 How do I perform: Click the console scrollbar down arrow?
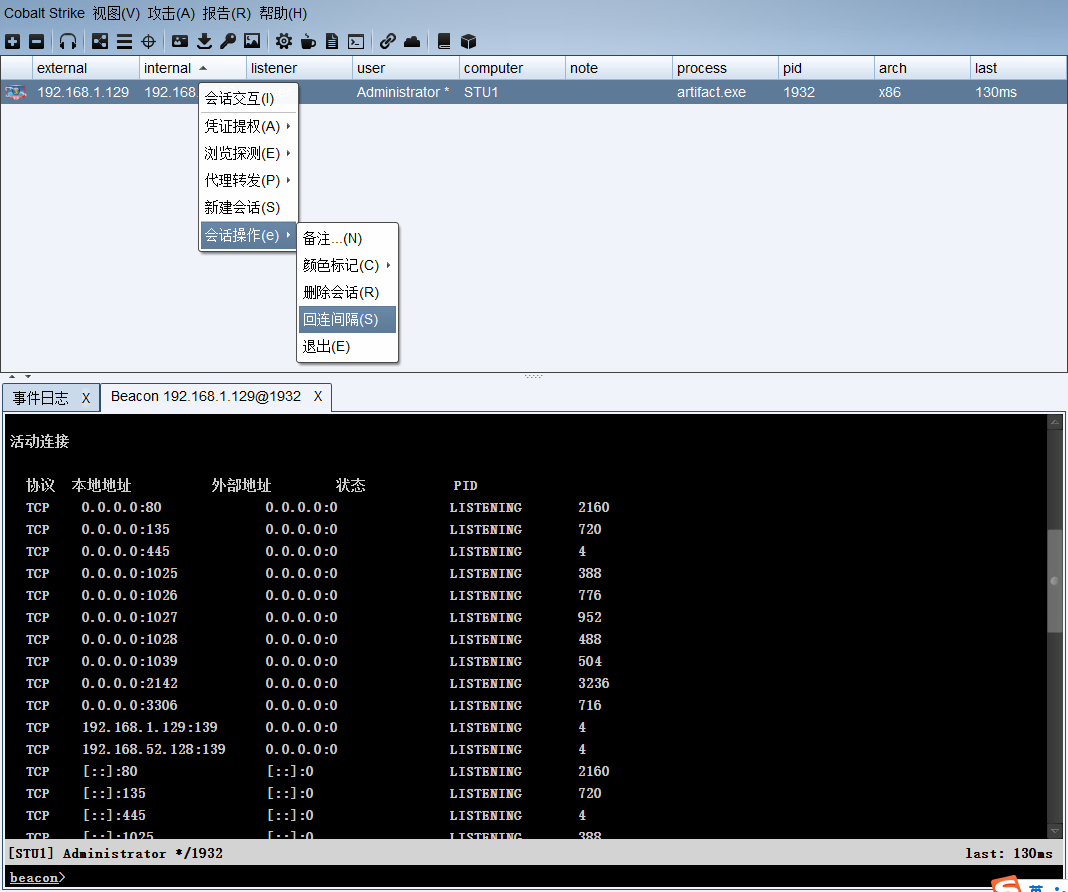click(x=1054, y=831)
